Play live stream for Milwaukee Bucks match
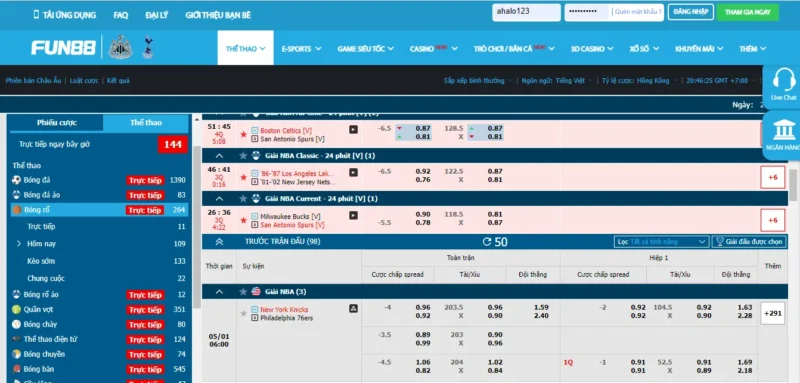Viewport: 800px width, 383px height. pyautogui.click(x=353, y=216)
